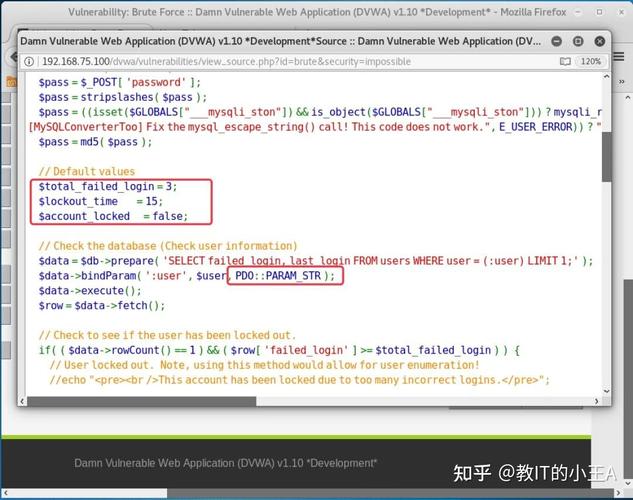Toggle reader view icon in popup address bar

pos(565,61)
